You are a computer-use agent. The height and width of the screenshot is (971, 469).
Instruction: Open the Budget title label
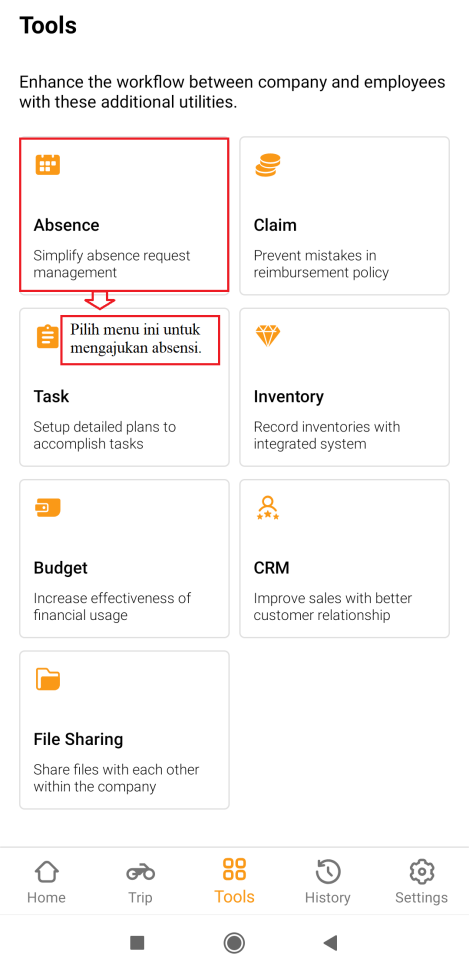61,568
